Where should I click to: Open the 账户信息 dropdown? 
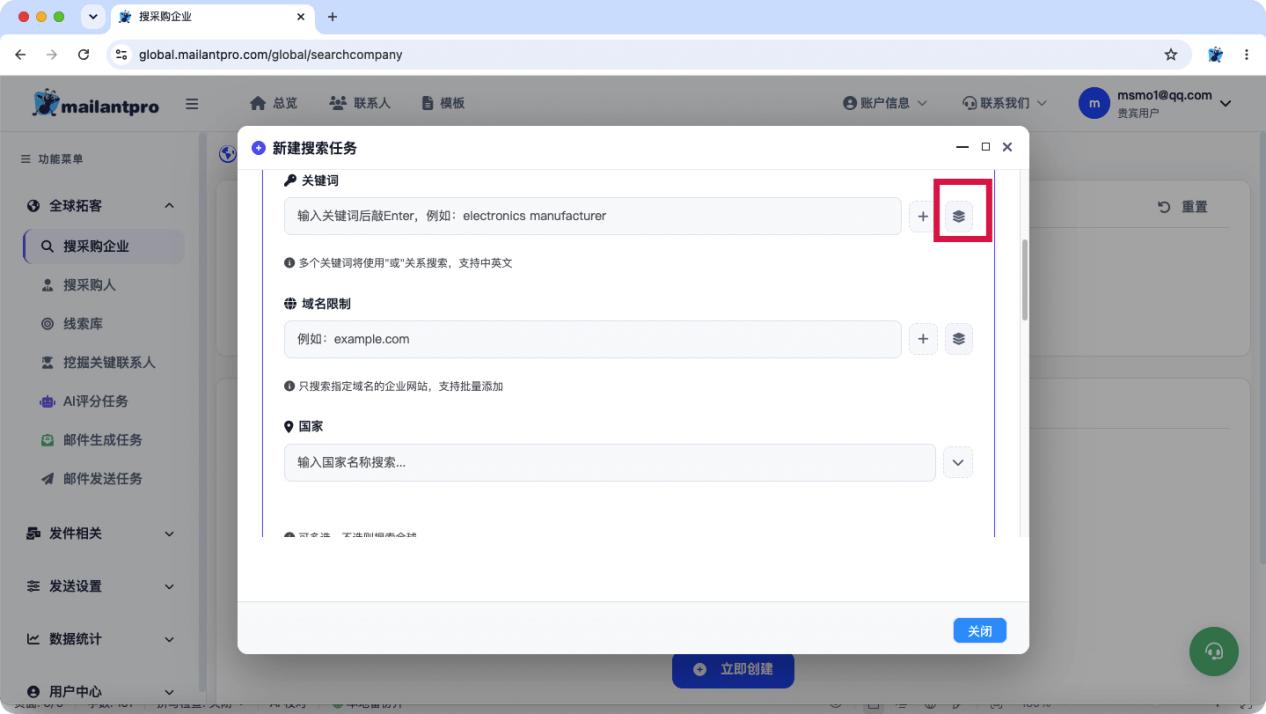pos(885,103)
